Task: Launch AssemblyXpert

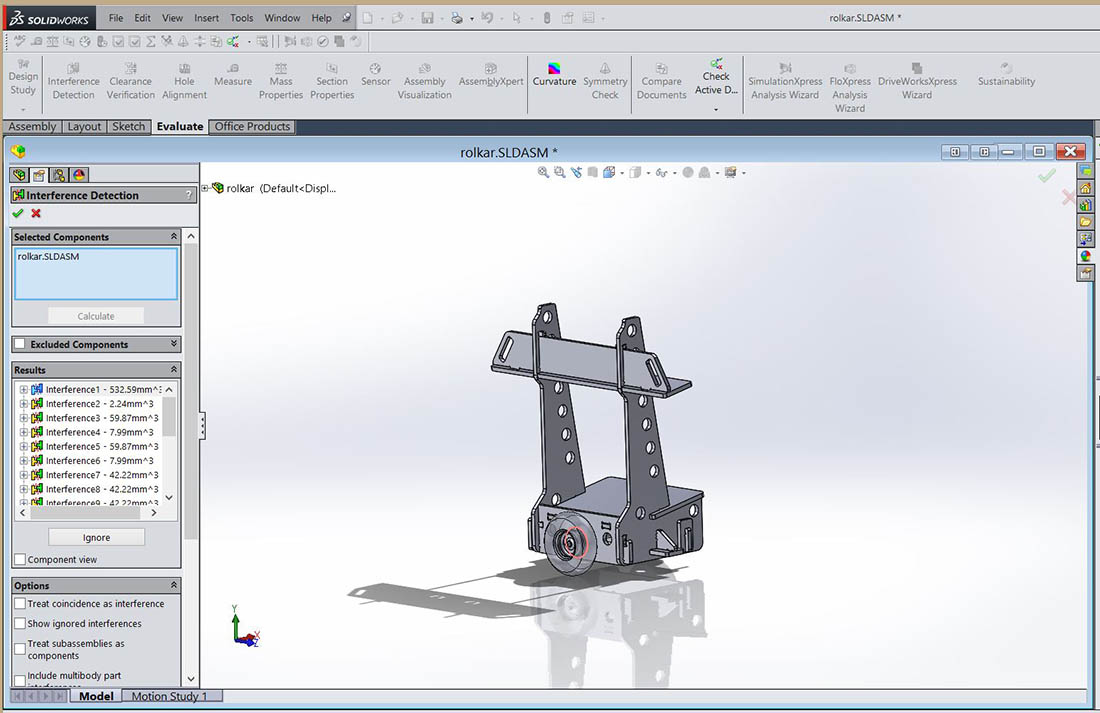Action: click(x=491, y=74)
